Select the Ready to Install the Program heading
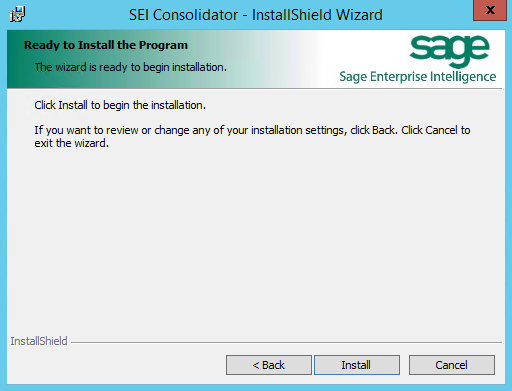This screenshot has width=512, height=391. pos(106,45)
